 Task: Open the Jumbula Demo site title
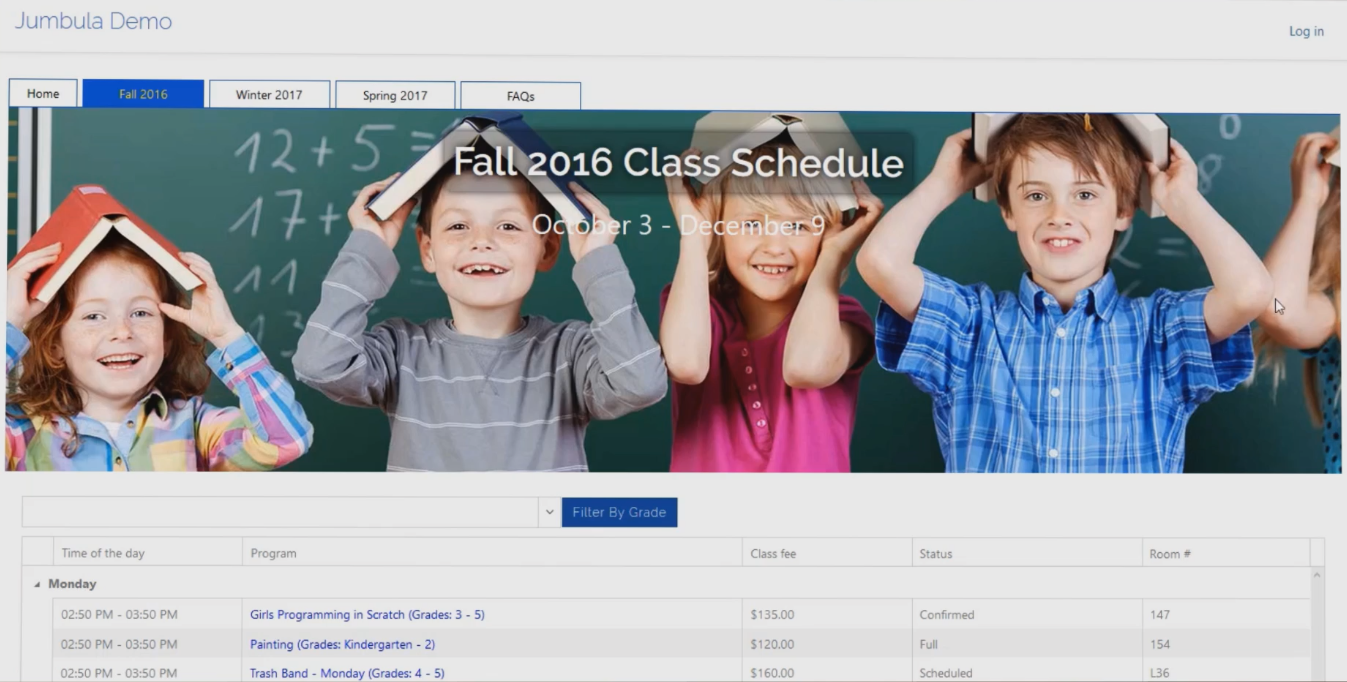(x=93, y=20)
